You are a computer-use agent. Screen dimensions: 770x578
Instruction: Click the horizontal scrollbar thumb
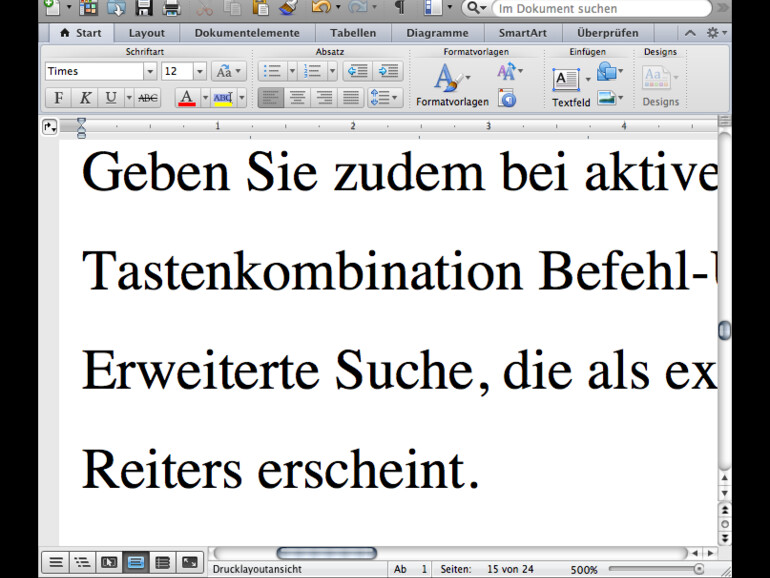327,553
